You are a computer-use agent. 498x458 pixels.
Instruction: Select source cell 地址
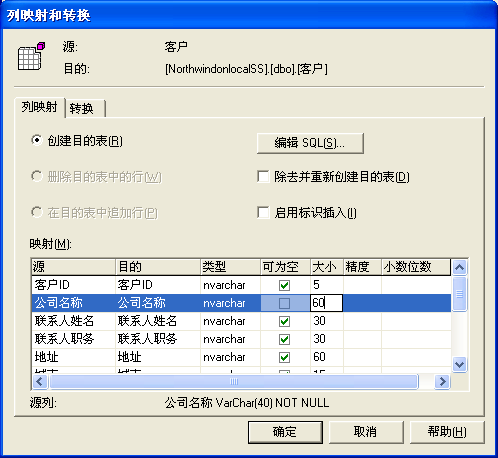(x=74, y=357)
